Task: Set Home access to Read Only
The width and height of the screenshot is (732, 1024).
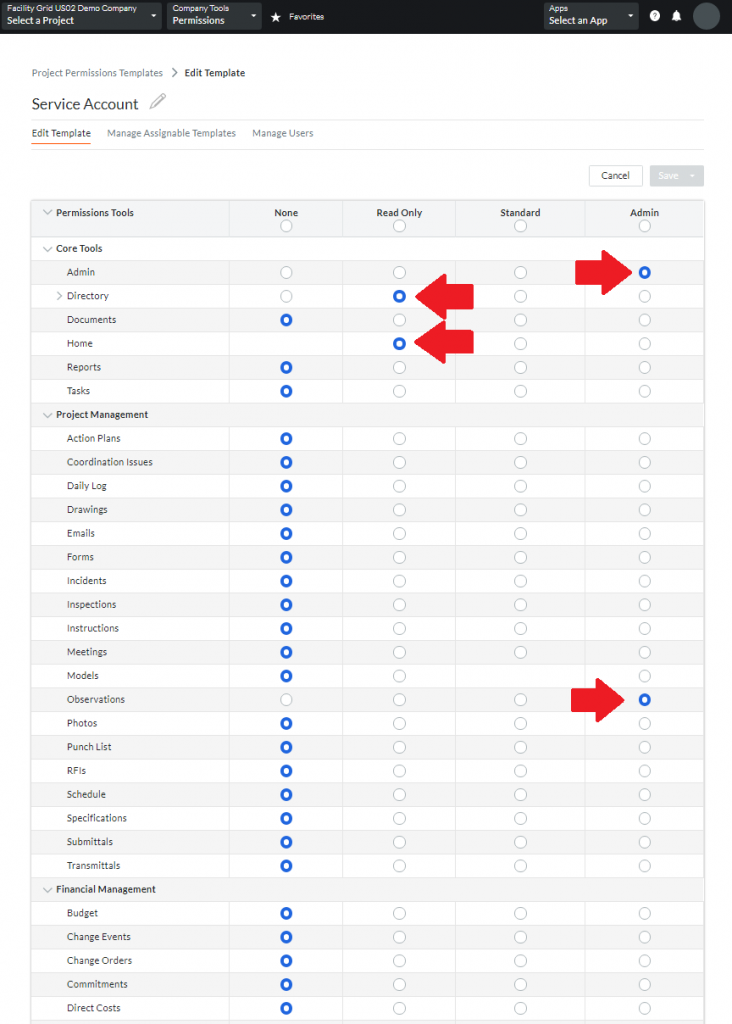Action: coord(399,343)
